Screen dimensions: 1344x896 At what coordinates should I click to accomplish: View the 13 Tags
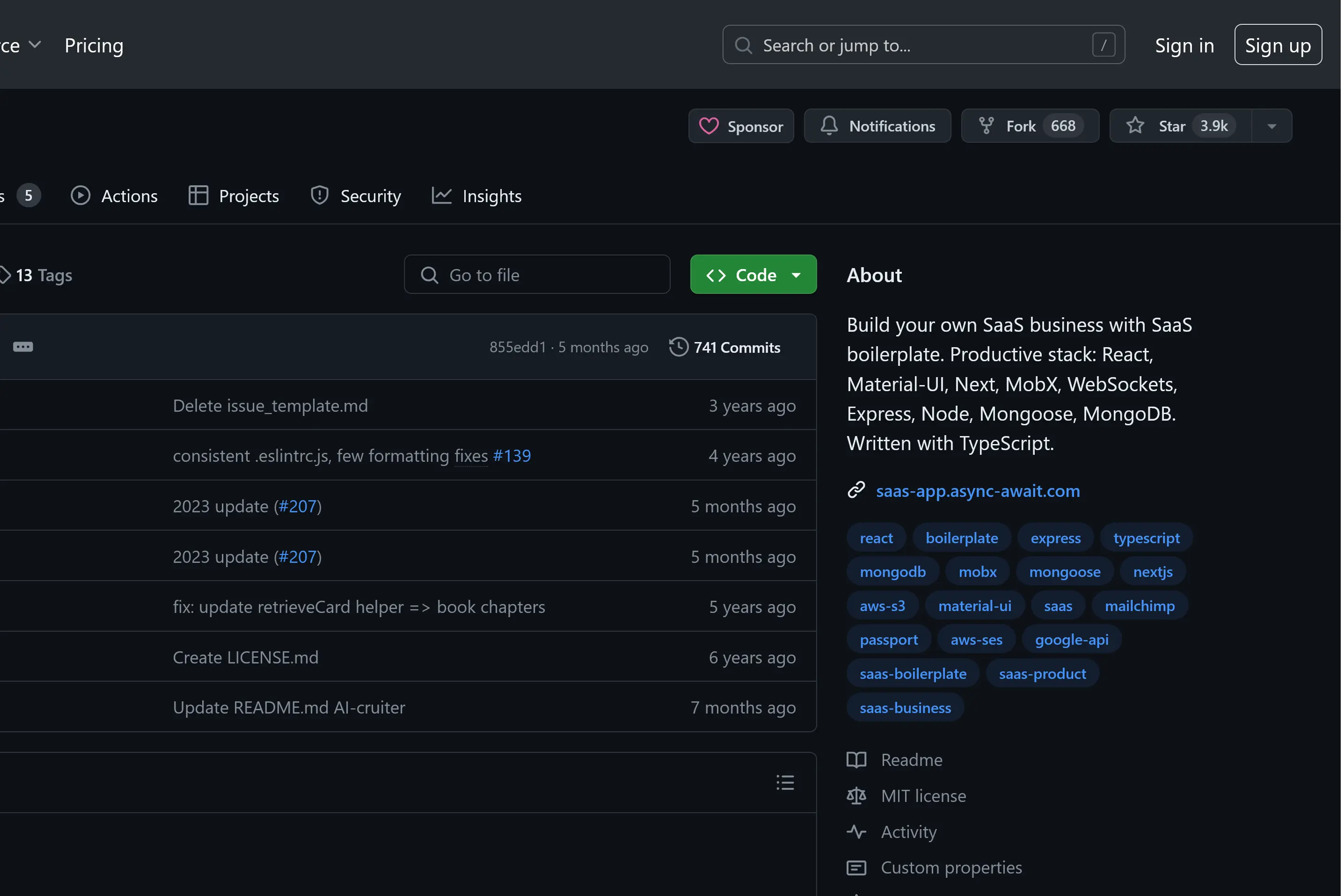[x=36, y=275]
